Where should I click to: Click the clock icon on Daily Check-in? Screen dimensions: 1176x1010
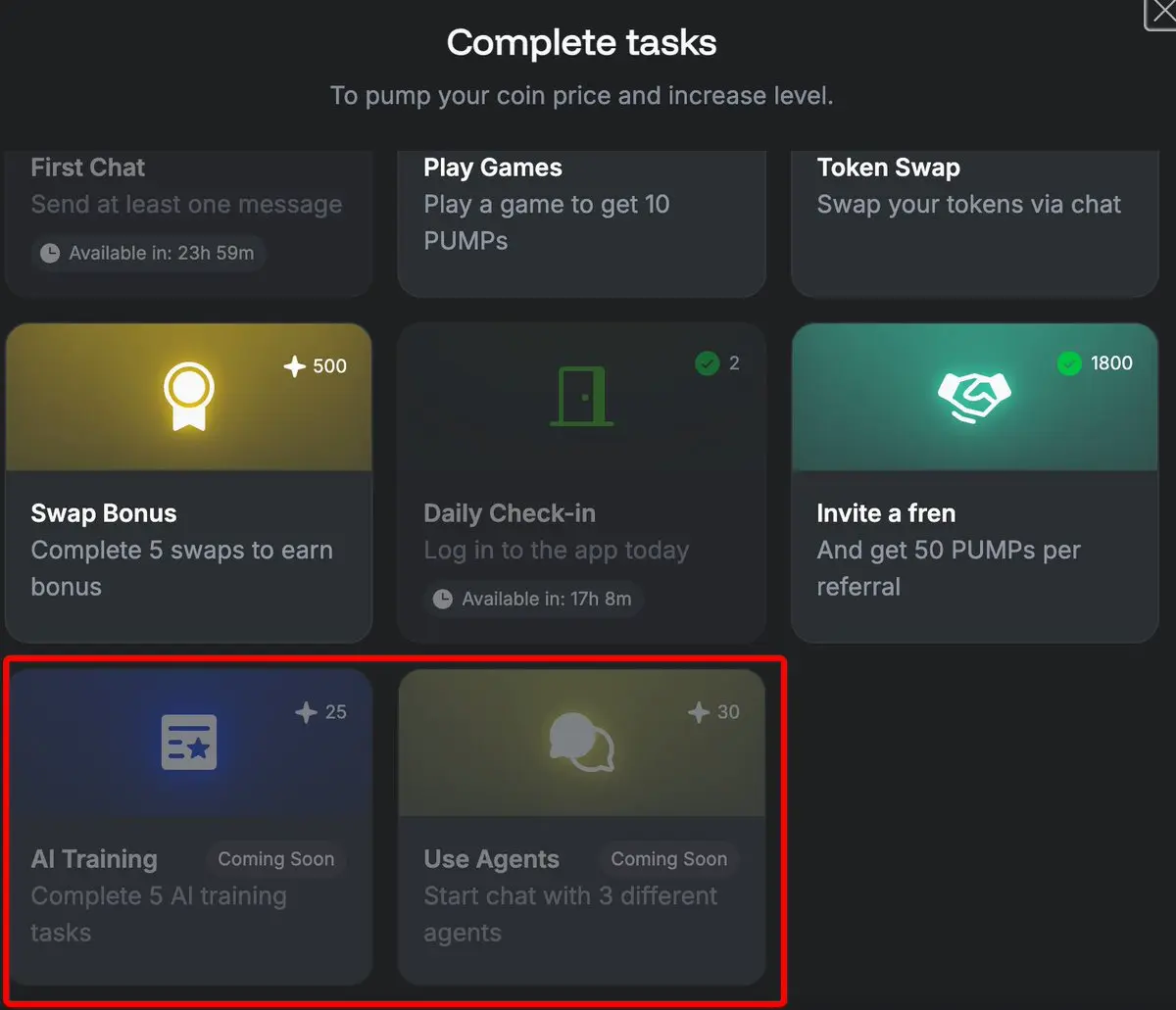tap(443, 598)
